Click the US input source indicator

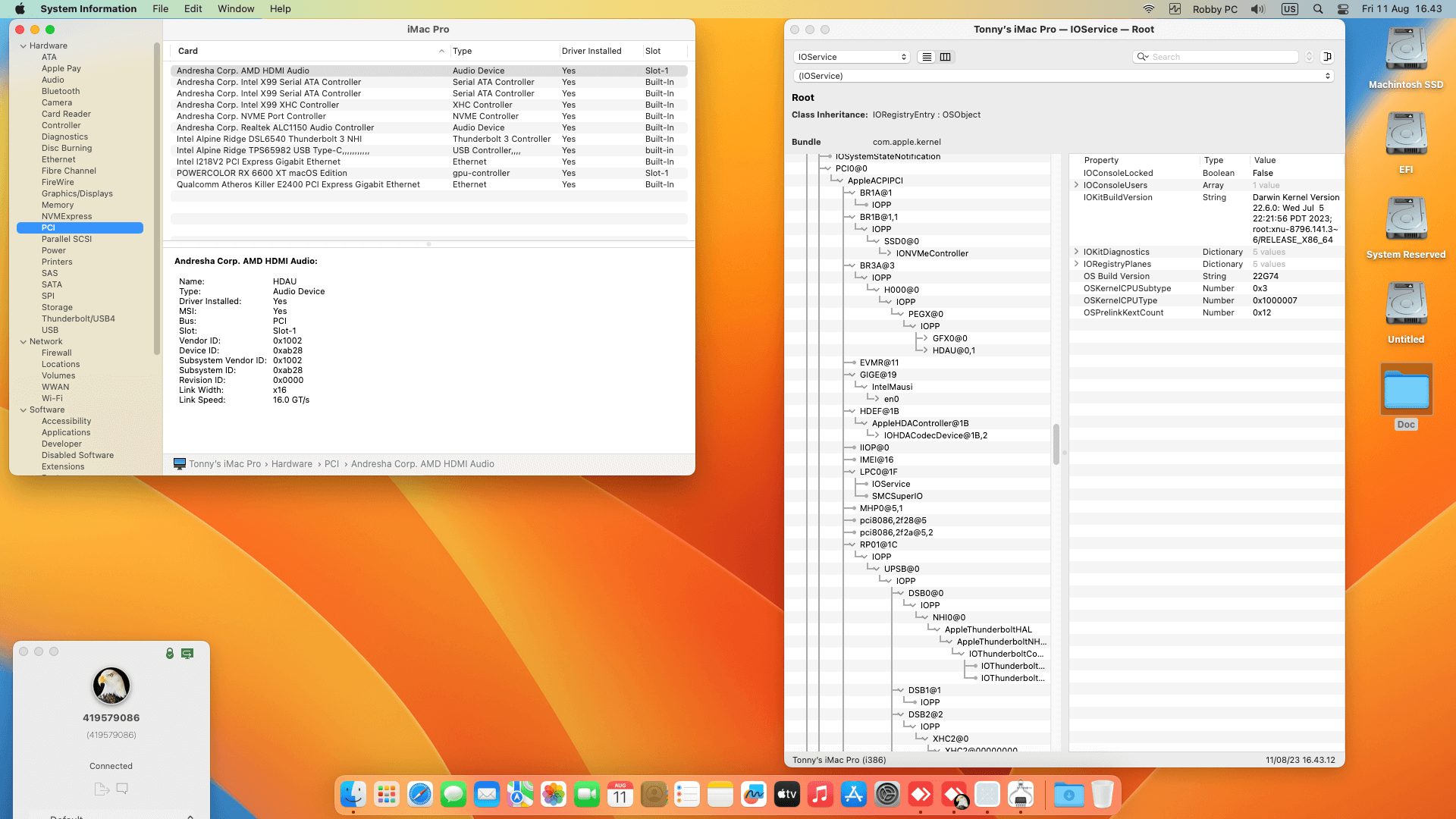[1289, 9]
